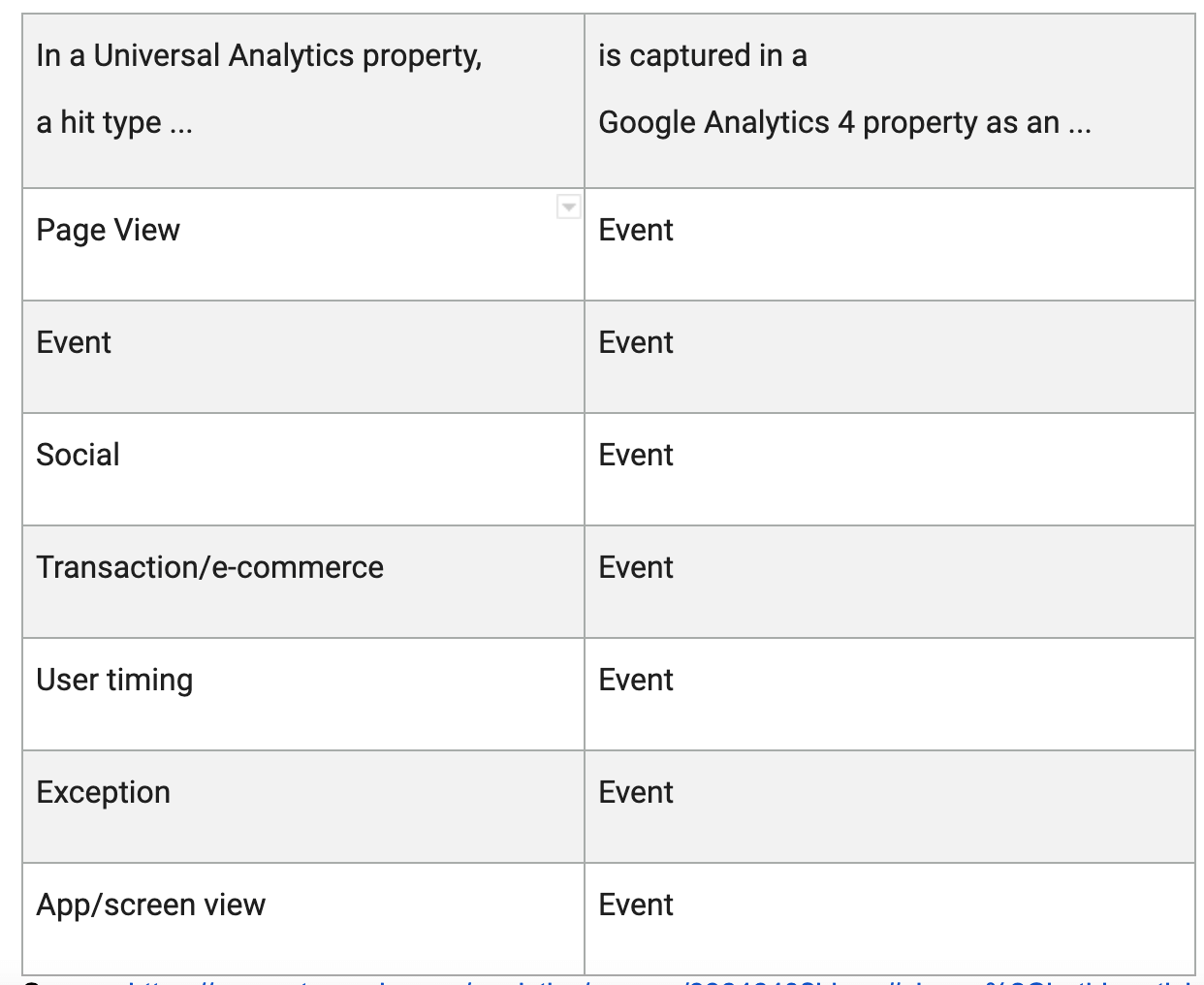Click Event value next to App/screen view
1204x985 pixels.
(636, 905)
